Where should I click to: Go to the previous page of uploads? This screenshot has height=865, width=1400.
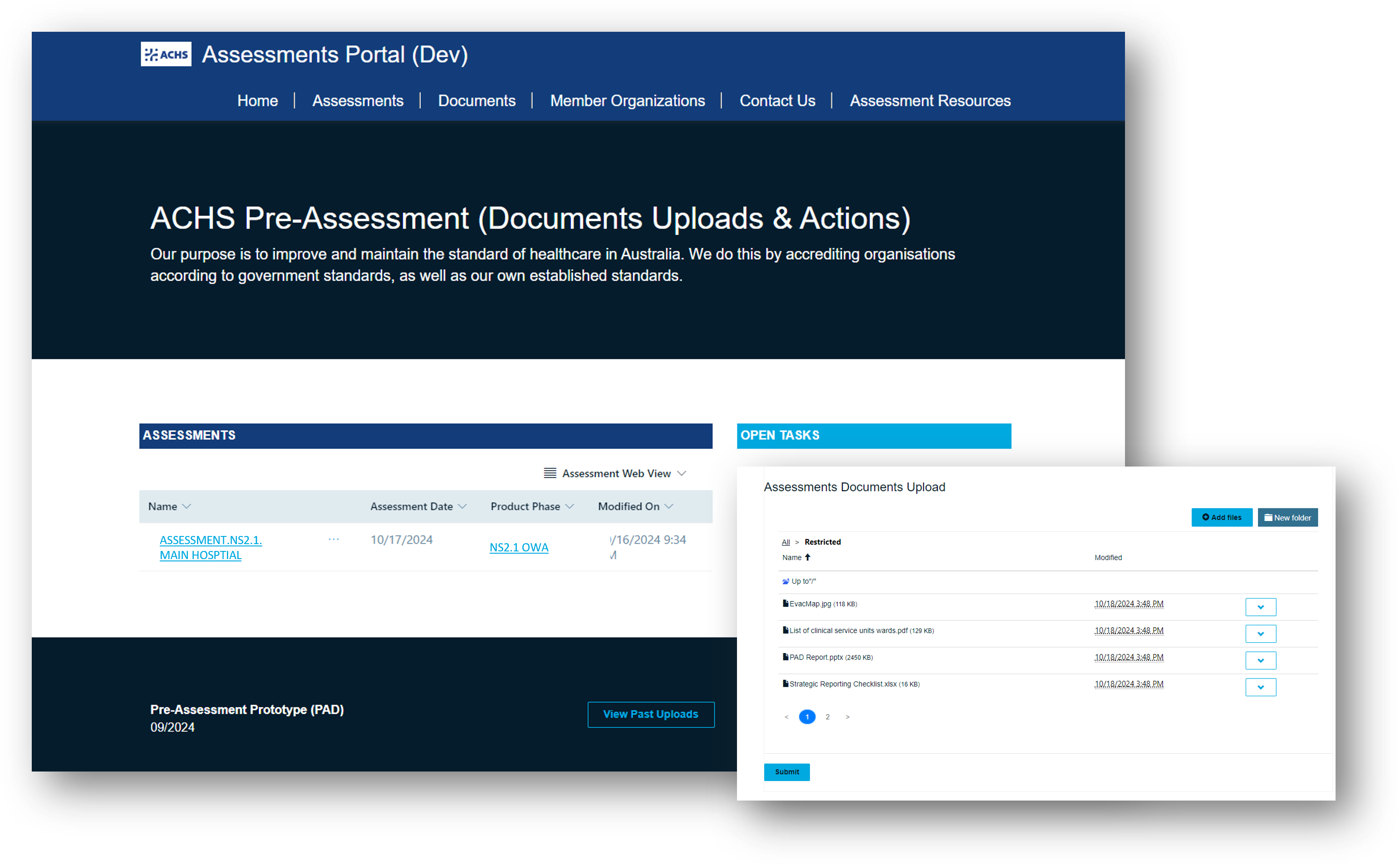coord(786,717)
